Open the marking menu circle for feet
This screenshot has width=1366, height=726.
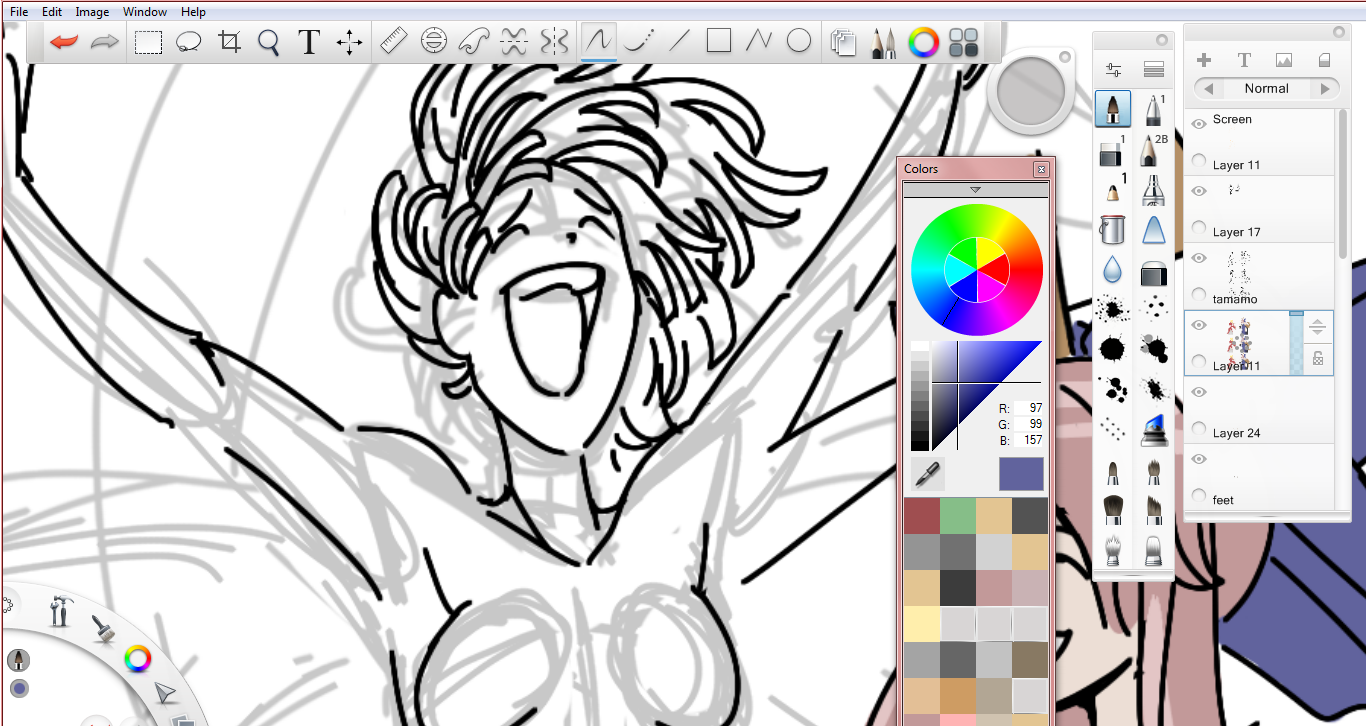point(1199,495)
